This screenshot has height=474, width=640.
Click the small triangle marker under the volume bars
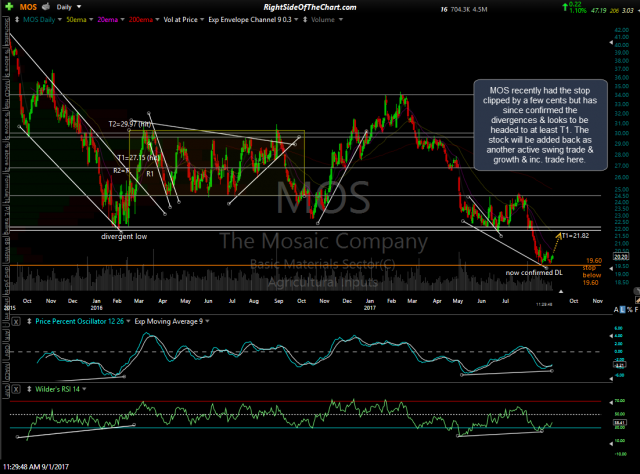click(561, 292)
